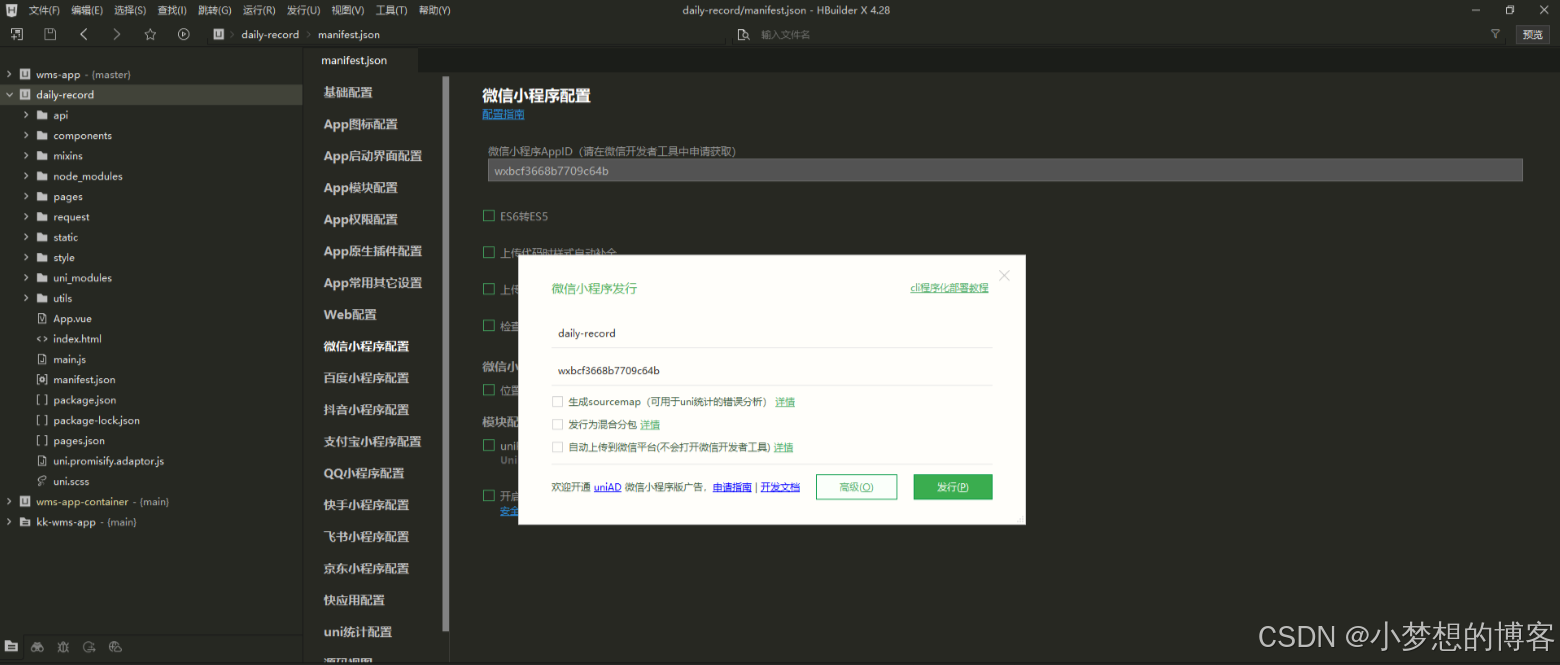Click the filter funnel icon
Screen dimensions: 1560x665
1495,34
